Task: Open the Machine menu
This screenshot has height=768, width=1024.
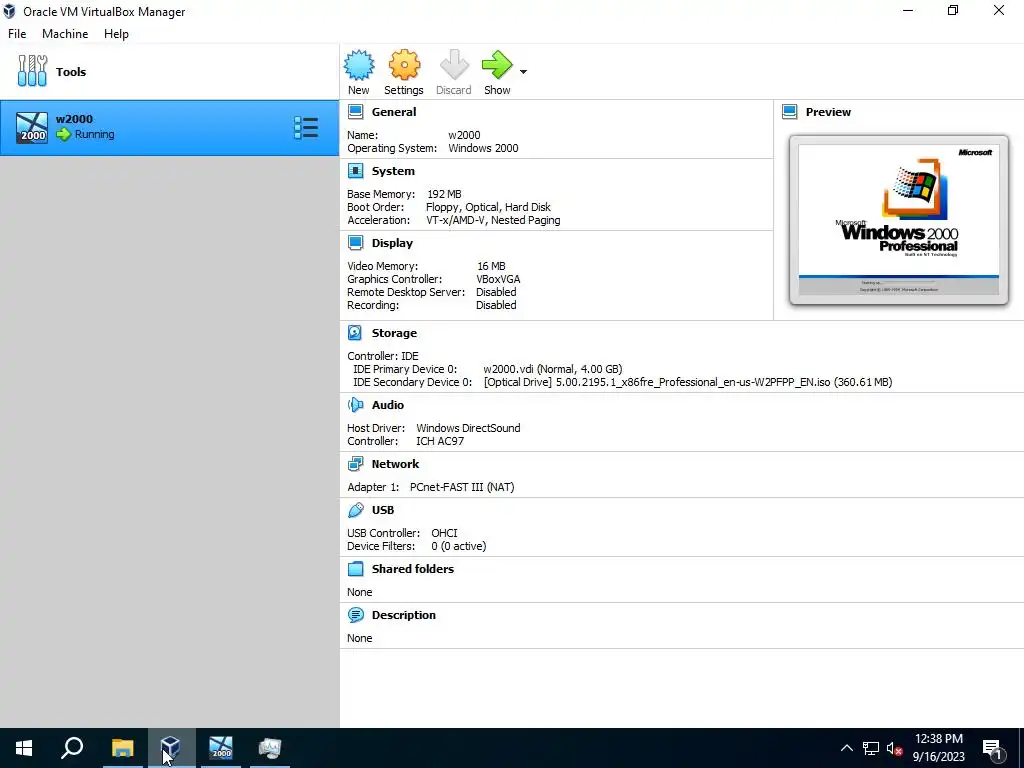Action: click(65, 34)
